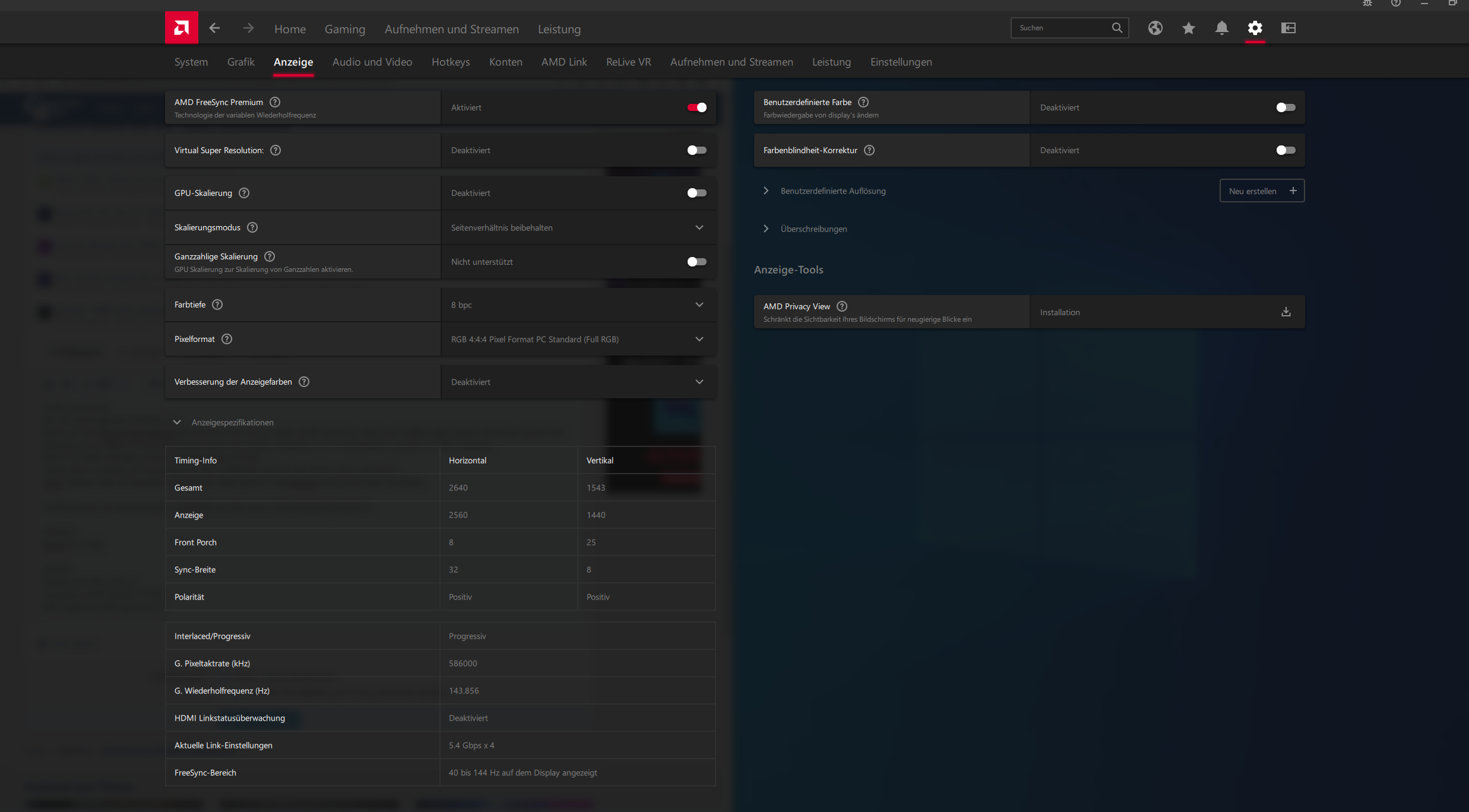Switch to the Grafik tab
This screenshot has width=1469, height=812.
240,62
